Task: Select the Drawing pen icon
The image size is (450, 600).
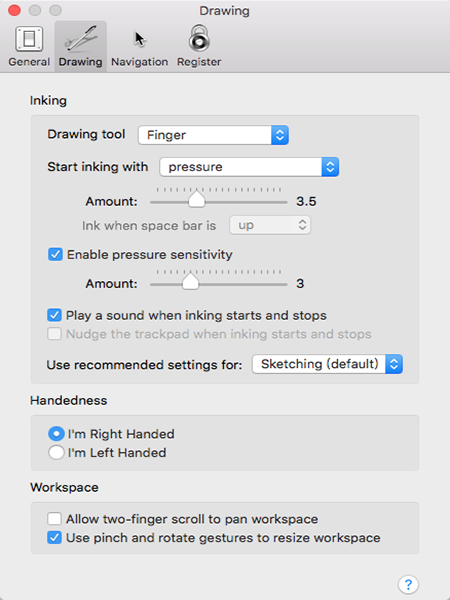Action: coord(80,39)
